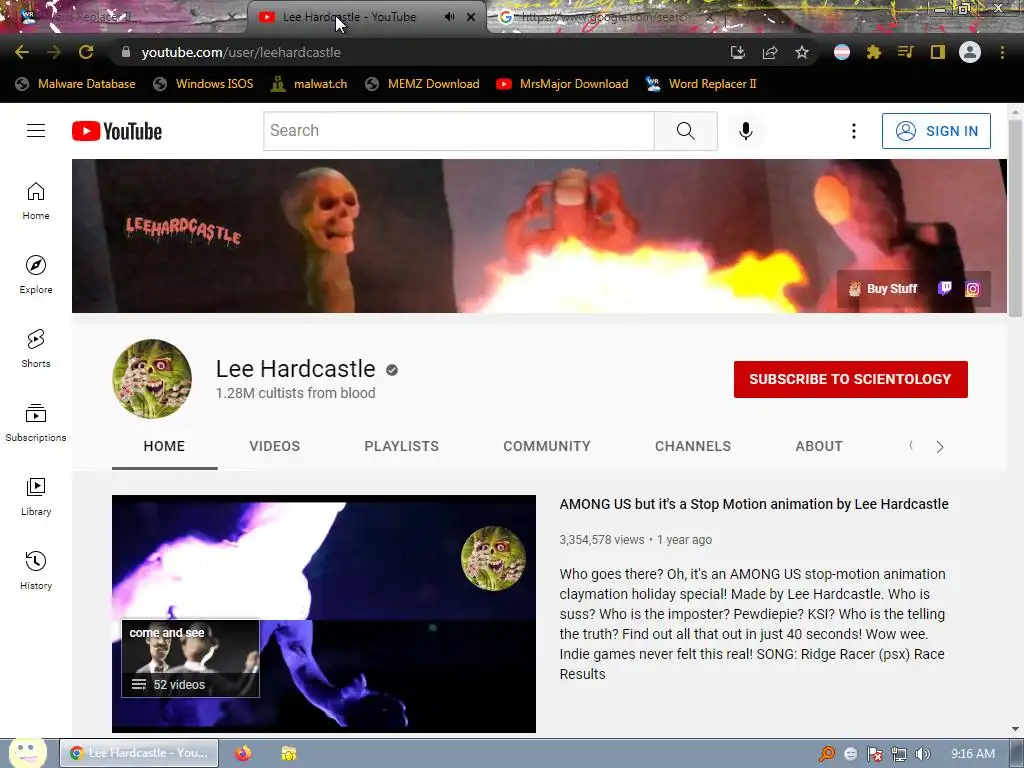Open Malware Database bookmark
Screen dimensions: 1024x768
click(75, 84)
